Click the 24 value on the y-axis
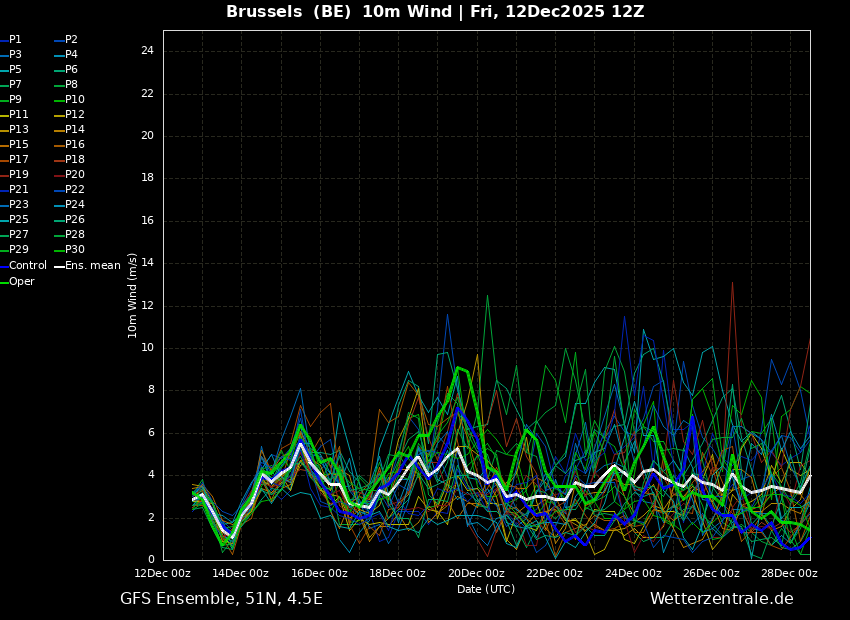Image resolution: width=850 pixels, height=620 pixels. 147,51
